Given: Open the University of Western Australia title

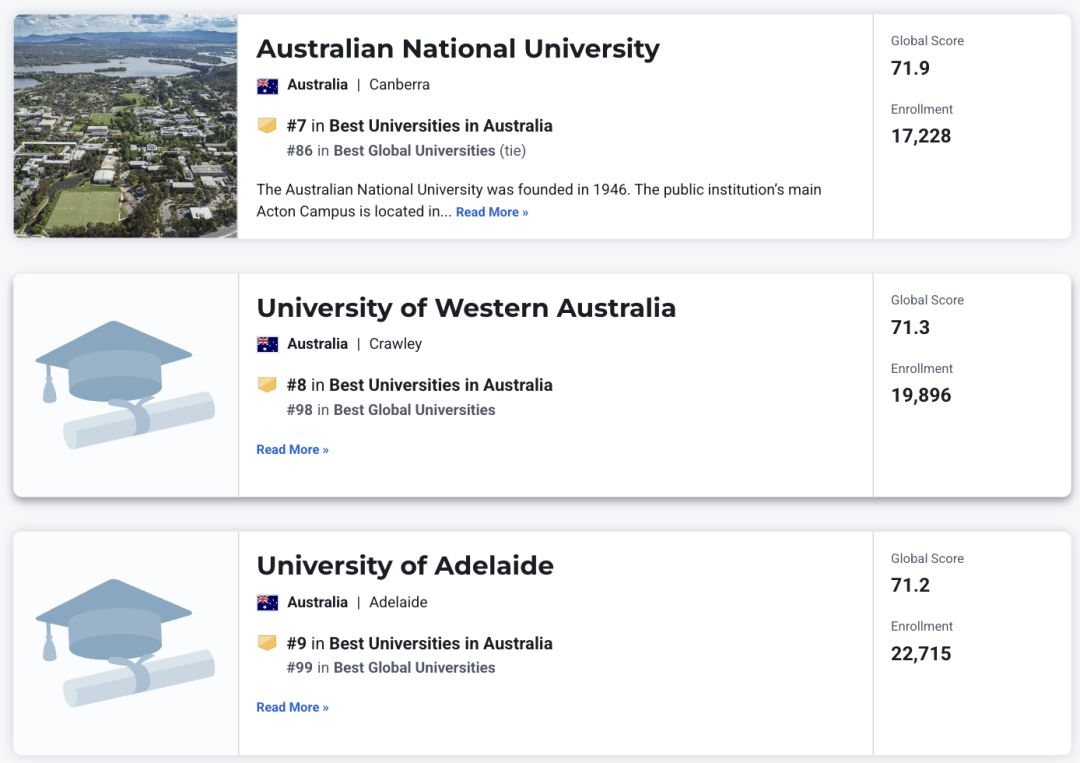Looking at the screenshot, I should [x=466, y=308].
